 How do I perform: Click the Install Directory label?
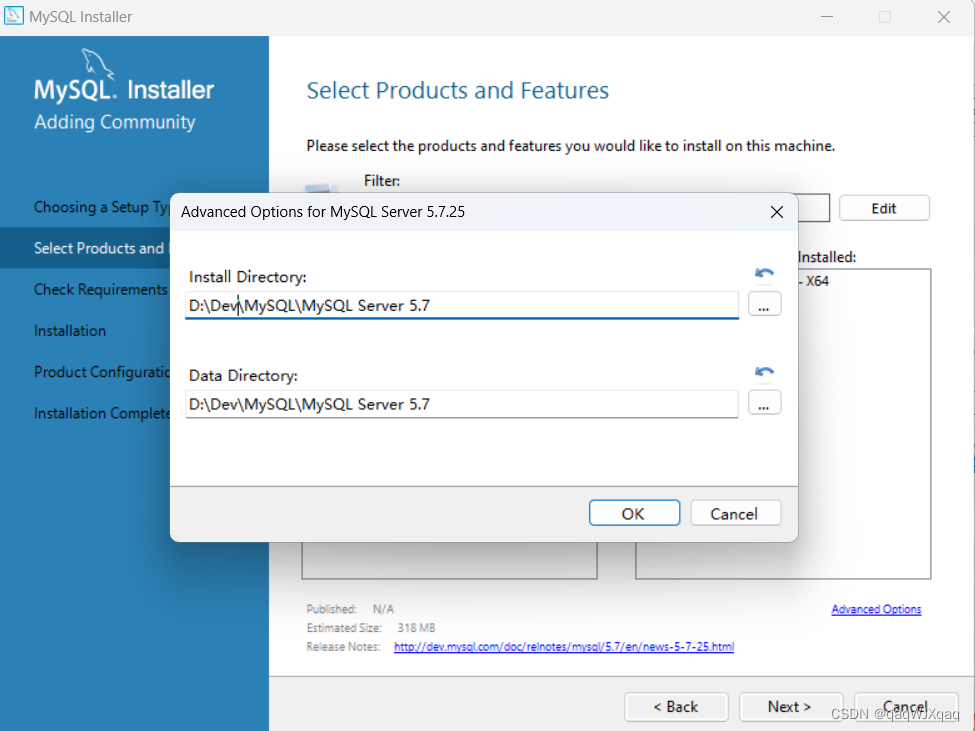pos(247,277)
